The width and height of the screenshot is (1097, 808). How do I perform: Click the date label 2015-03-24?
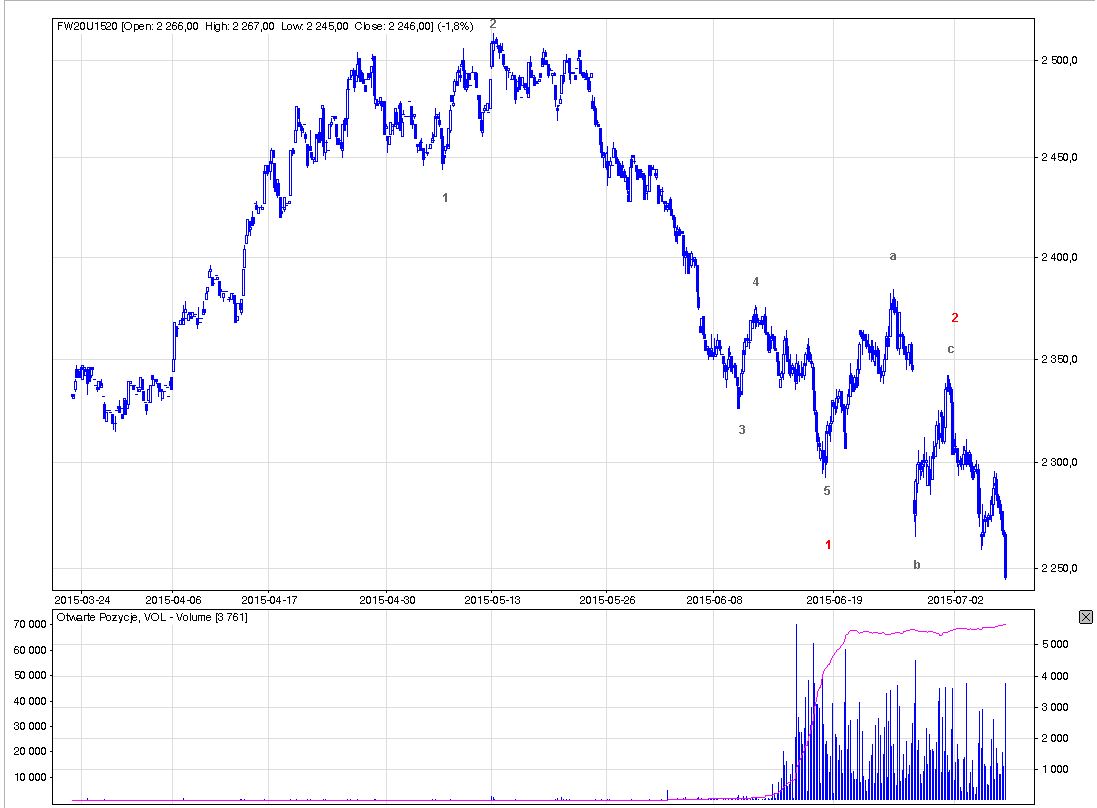(82, 600)
